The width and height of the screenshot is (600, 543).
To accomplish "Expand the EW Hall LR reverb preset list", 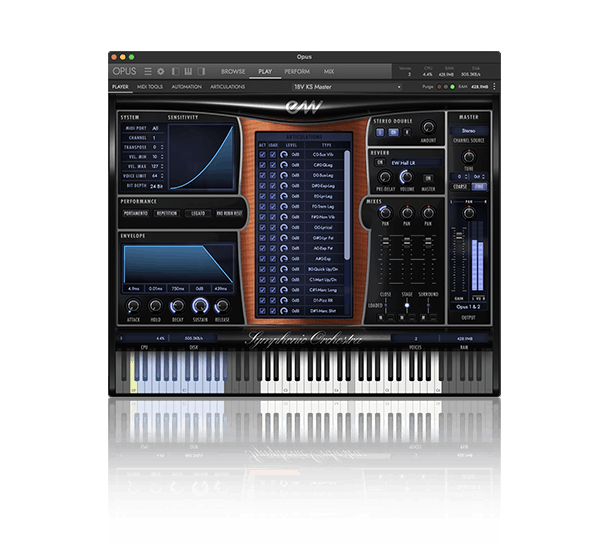I will (415, 161).
